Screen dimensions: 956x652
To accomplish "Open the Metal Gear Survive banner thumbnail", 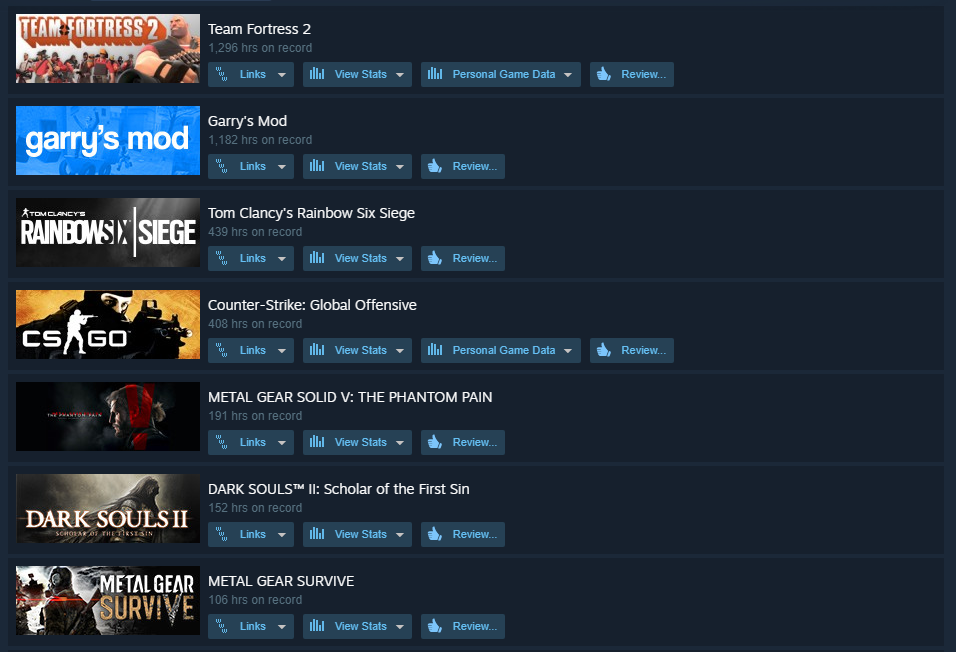I will point(108,600).
